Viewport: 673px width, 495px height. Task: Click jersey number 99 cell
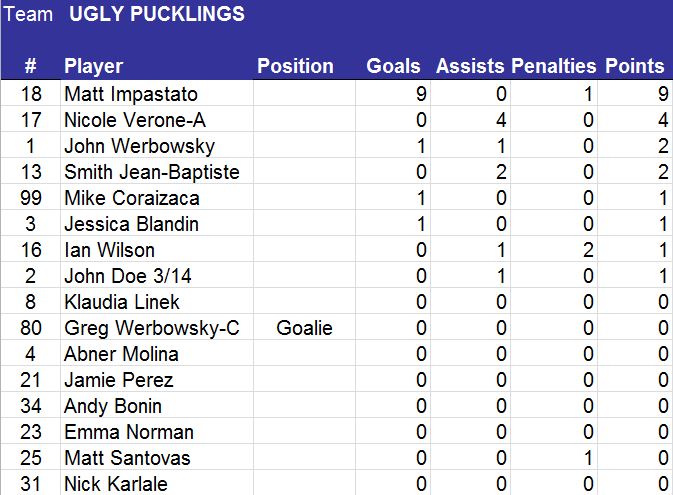pos(30,198)
